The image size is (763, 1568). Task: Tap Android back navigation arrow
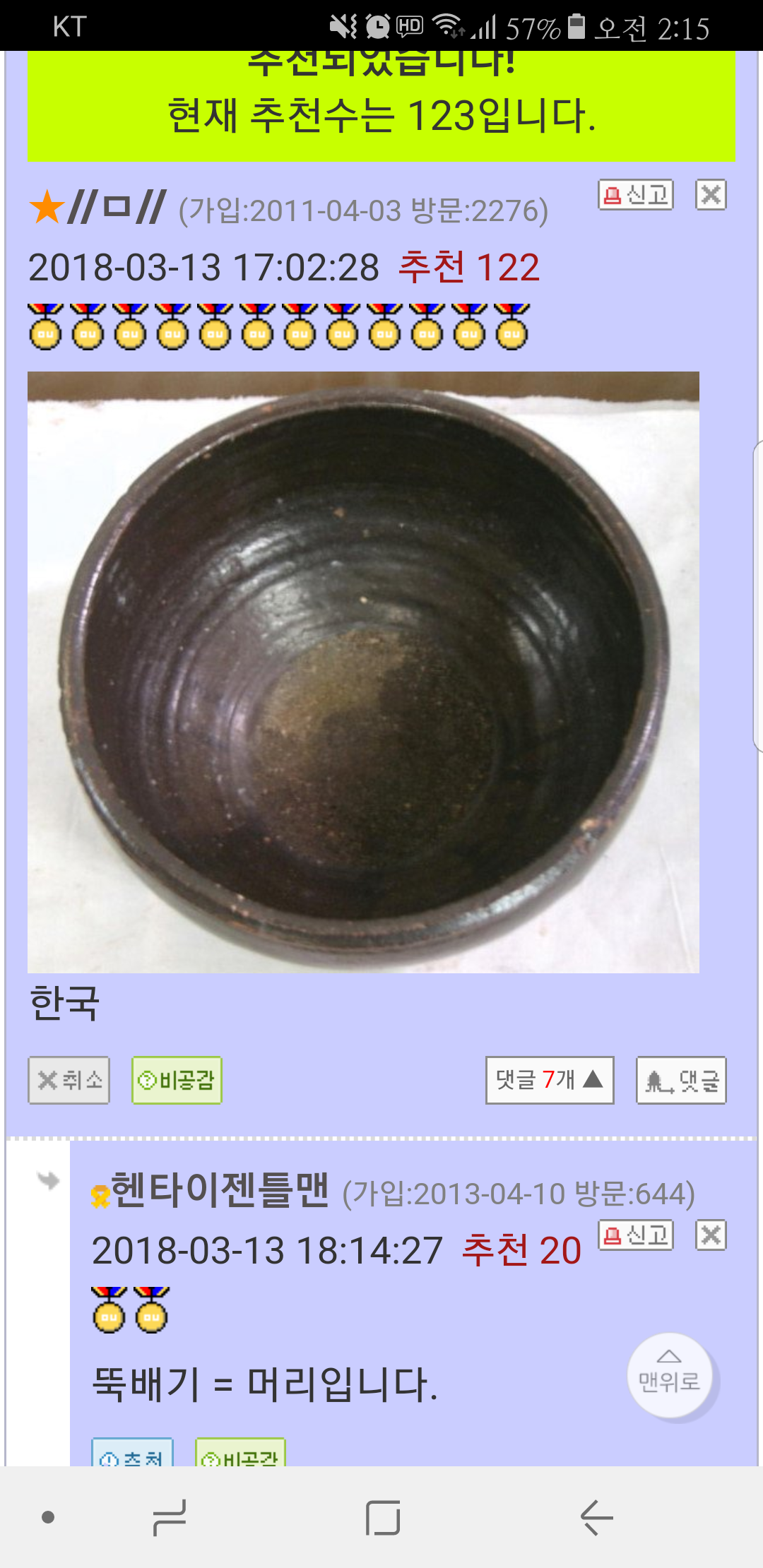tap(596, 1517)
